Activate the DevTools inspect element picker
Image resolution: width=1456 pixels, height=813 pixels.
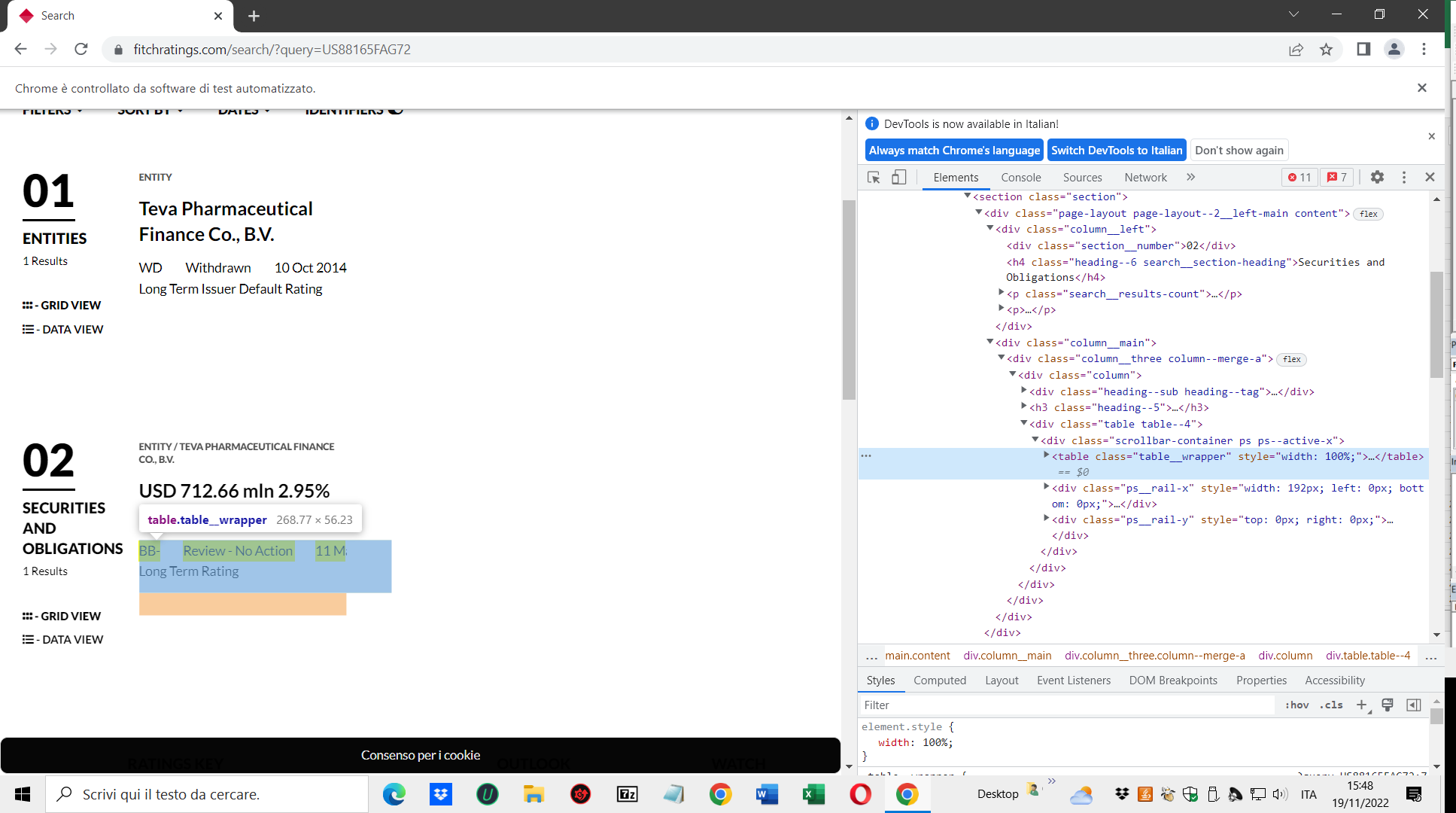coord(874,177)
